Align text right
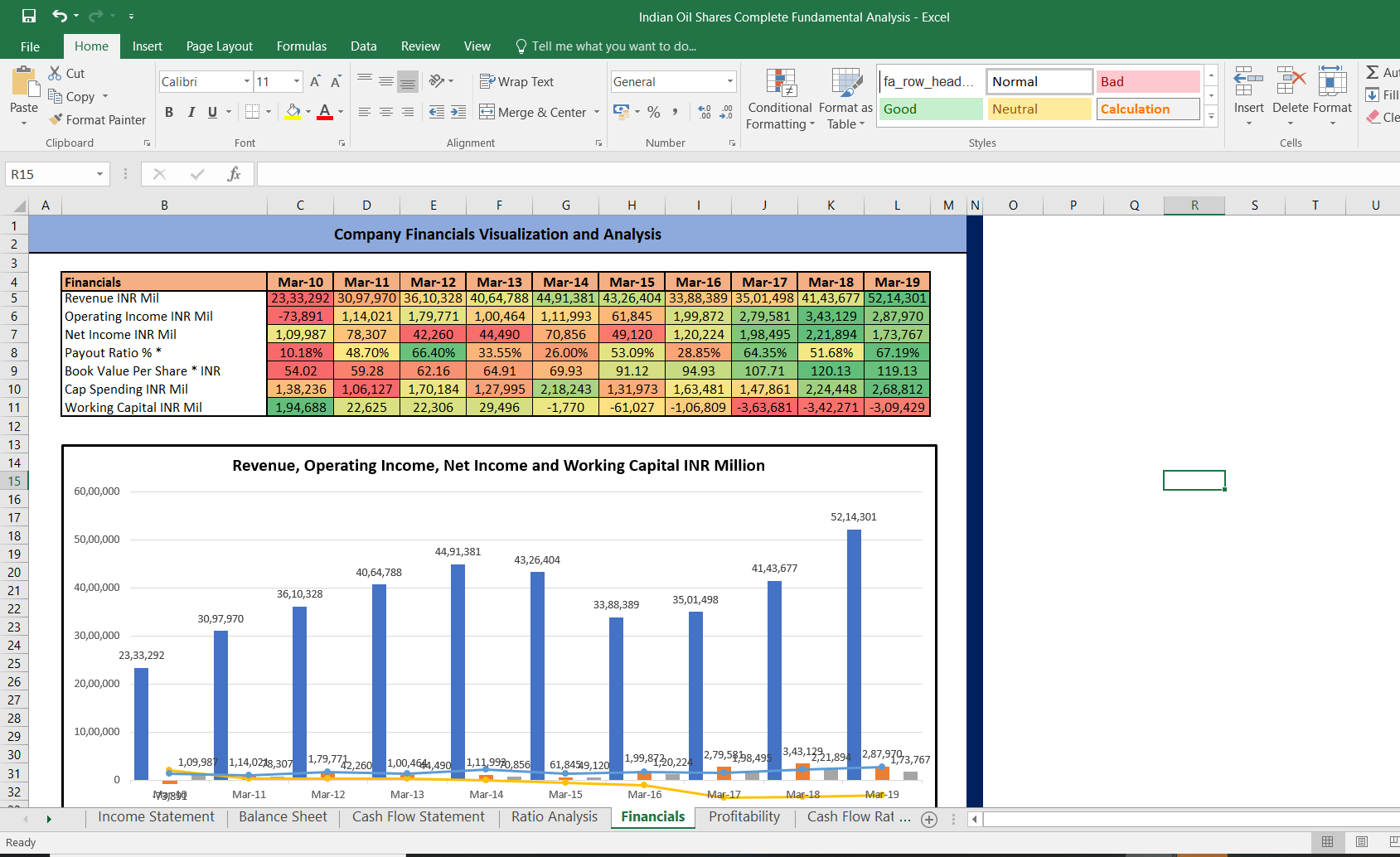 407,111
